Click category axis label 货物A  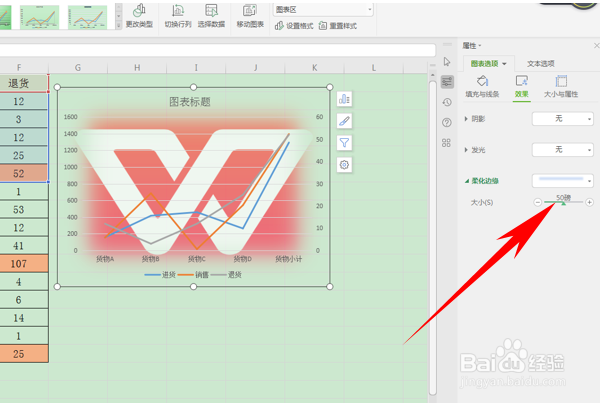105,259
